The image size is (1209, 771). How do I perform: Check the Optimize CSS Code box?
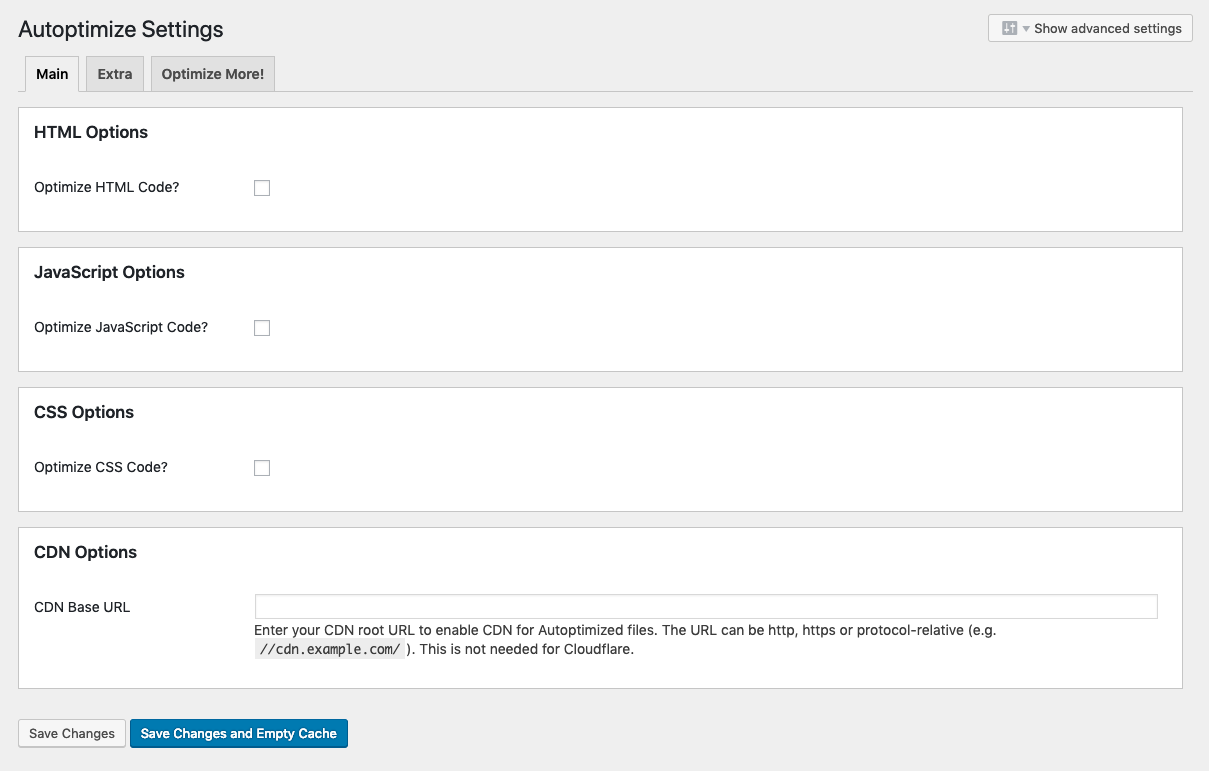point(262,468)
